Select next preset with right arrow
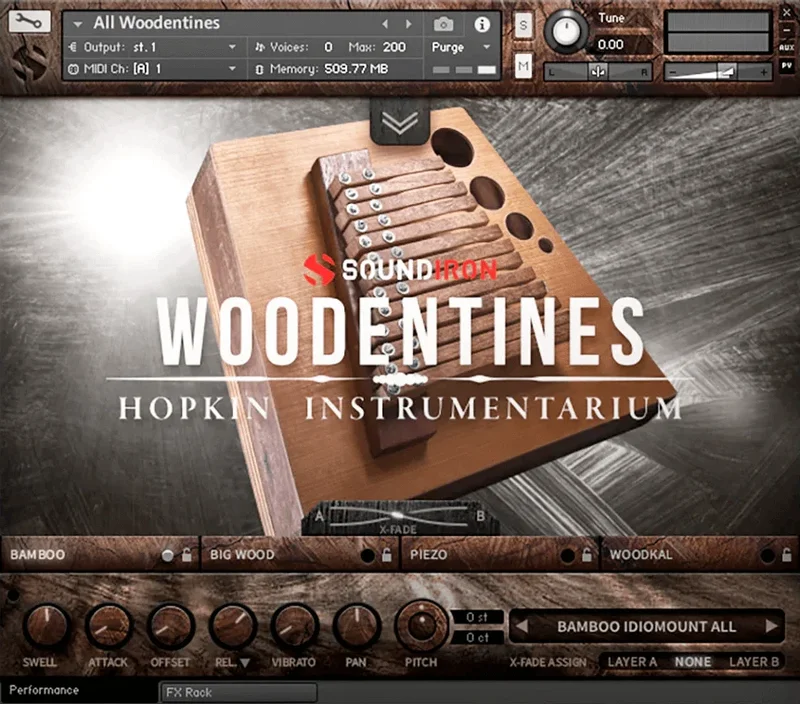Image resolution: width=800 pixels, height=704 pixels. 771,626
